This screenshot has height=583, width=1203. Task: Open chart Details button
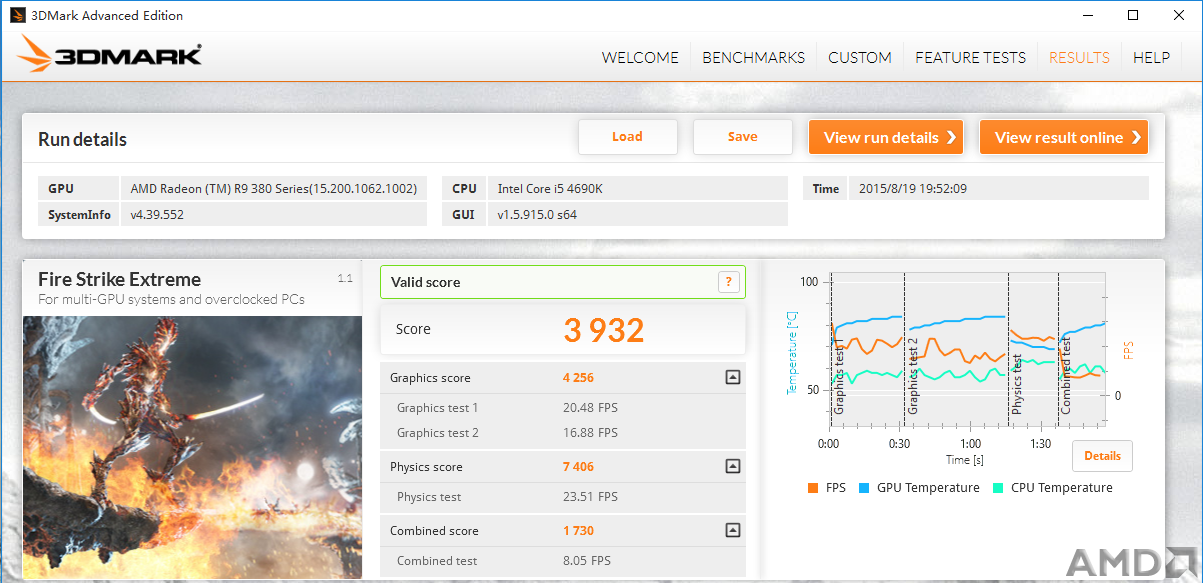(x=1103, y=456)
